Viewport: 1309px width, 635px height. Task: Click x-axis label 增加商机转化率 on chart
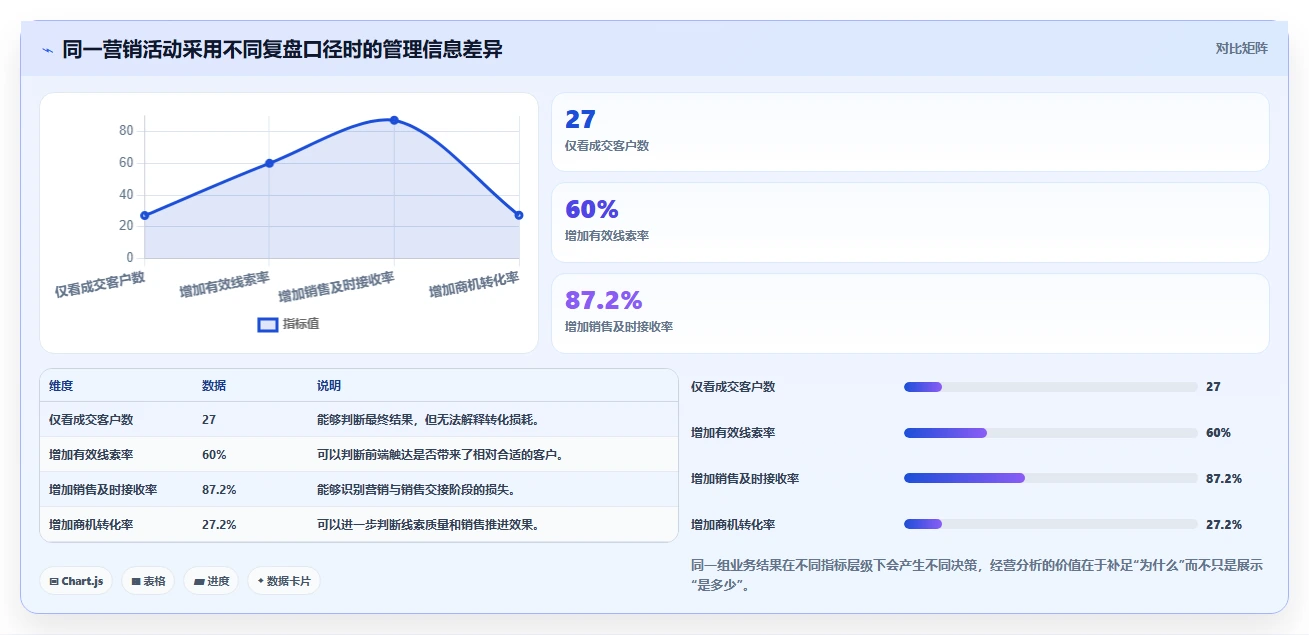475,285
